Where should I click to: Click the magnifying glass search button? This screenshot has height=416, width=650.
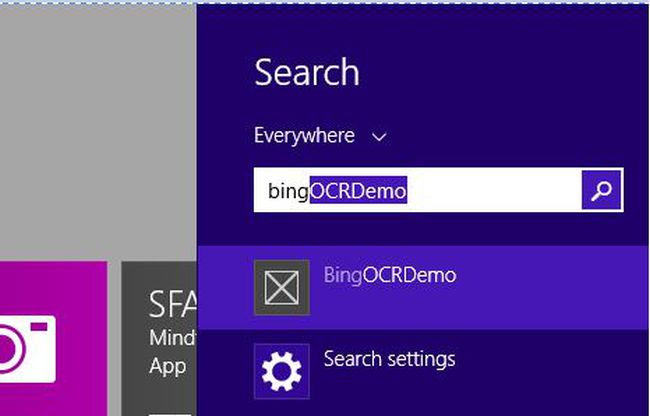coord(601,190)
